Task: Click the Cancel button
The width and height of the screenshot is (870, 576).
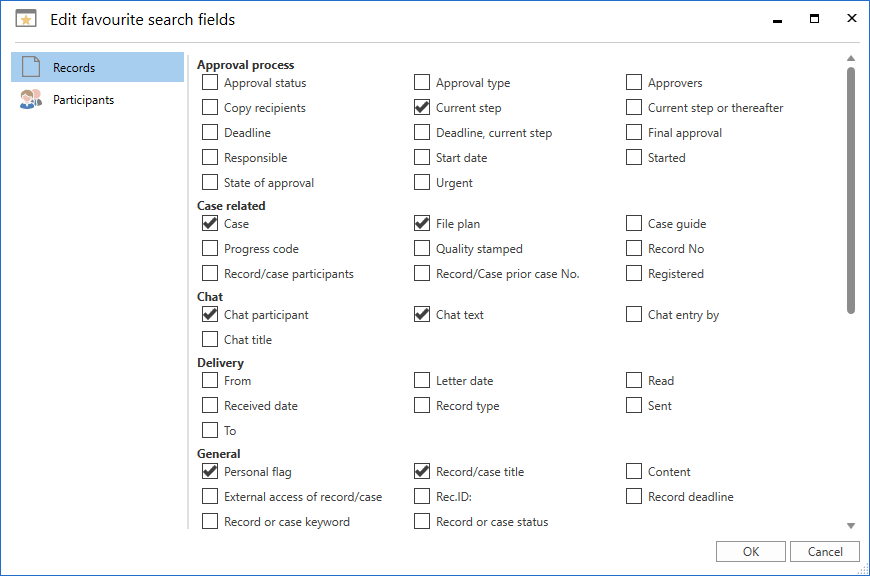Action: pos(825,552)
